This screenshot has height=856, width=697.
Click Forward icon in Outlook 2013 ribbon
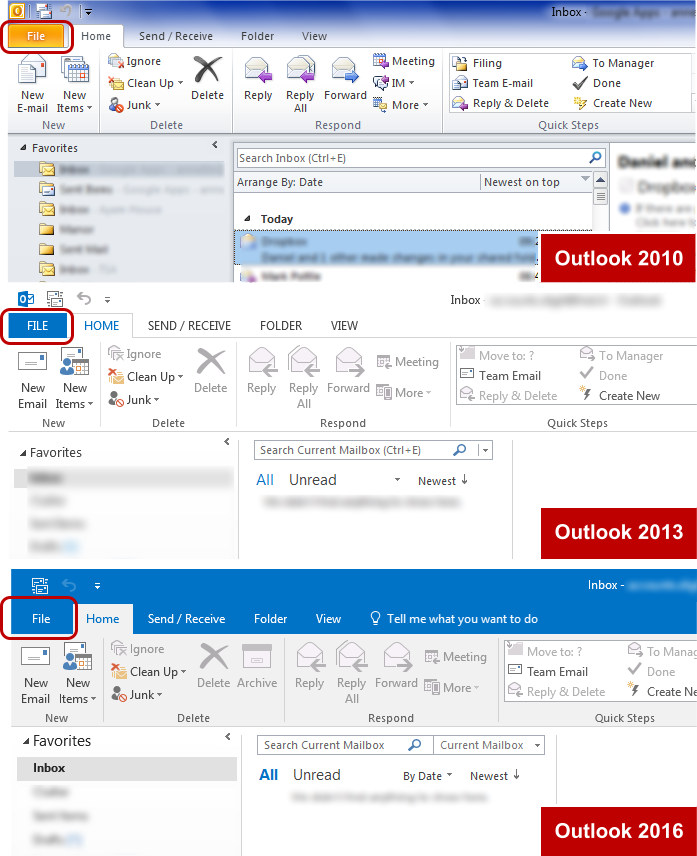point(349,362)
